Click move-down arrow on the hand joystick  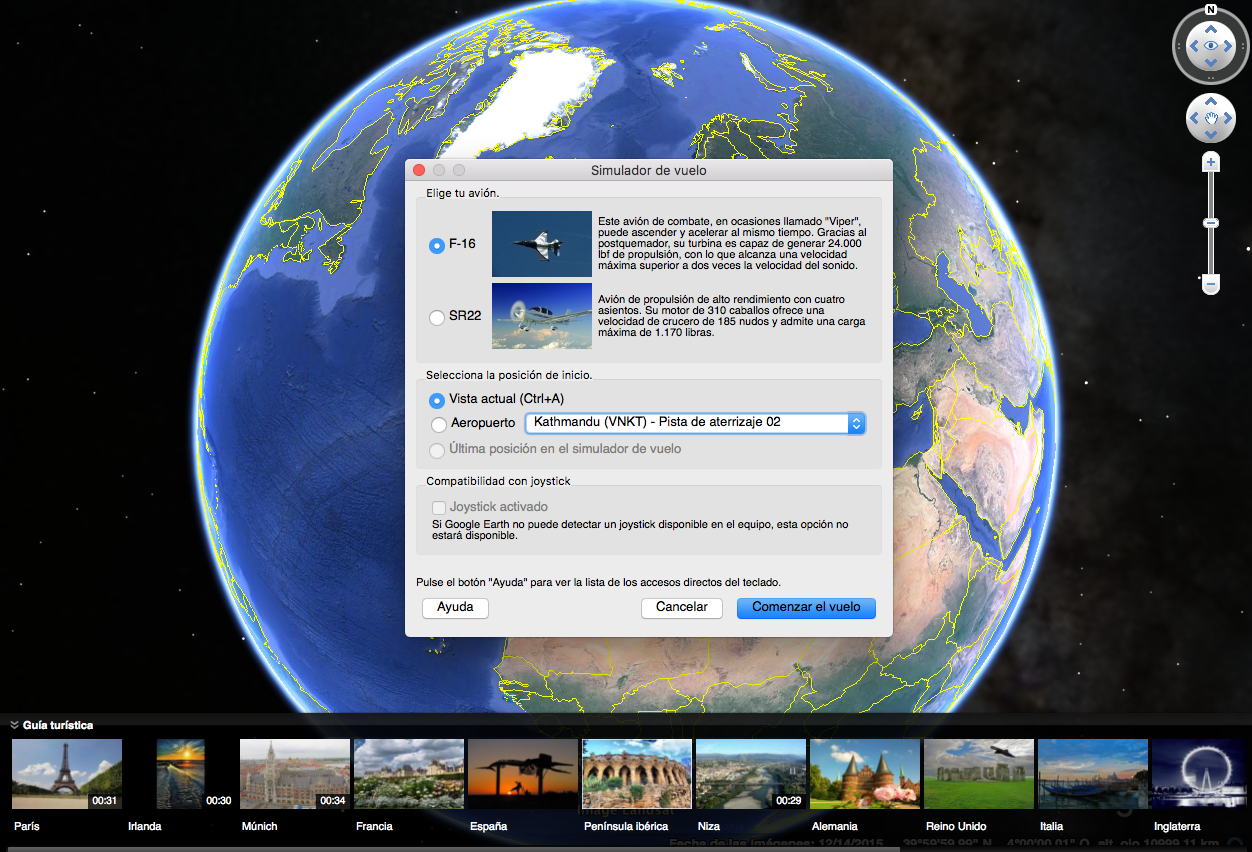tap(1211, 135)
